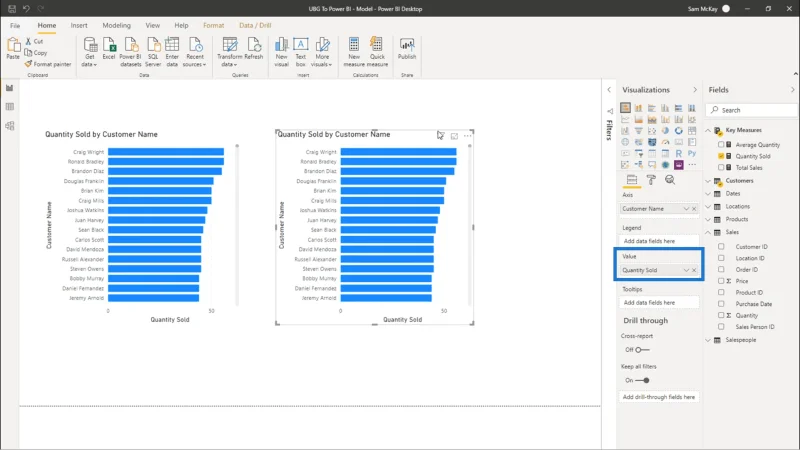This screenshot has width=800, height=450.
Task: Switch to the Insert tab
Action: (79, 25)
